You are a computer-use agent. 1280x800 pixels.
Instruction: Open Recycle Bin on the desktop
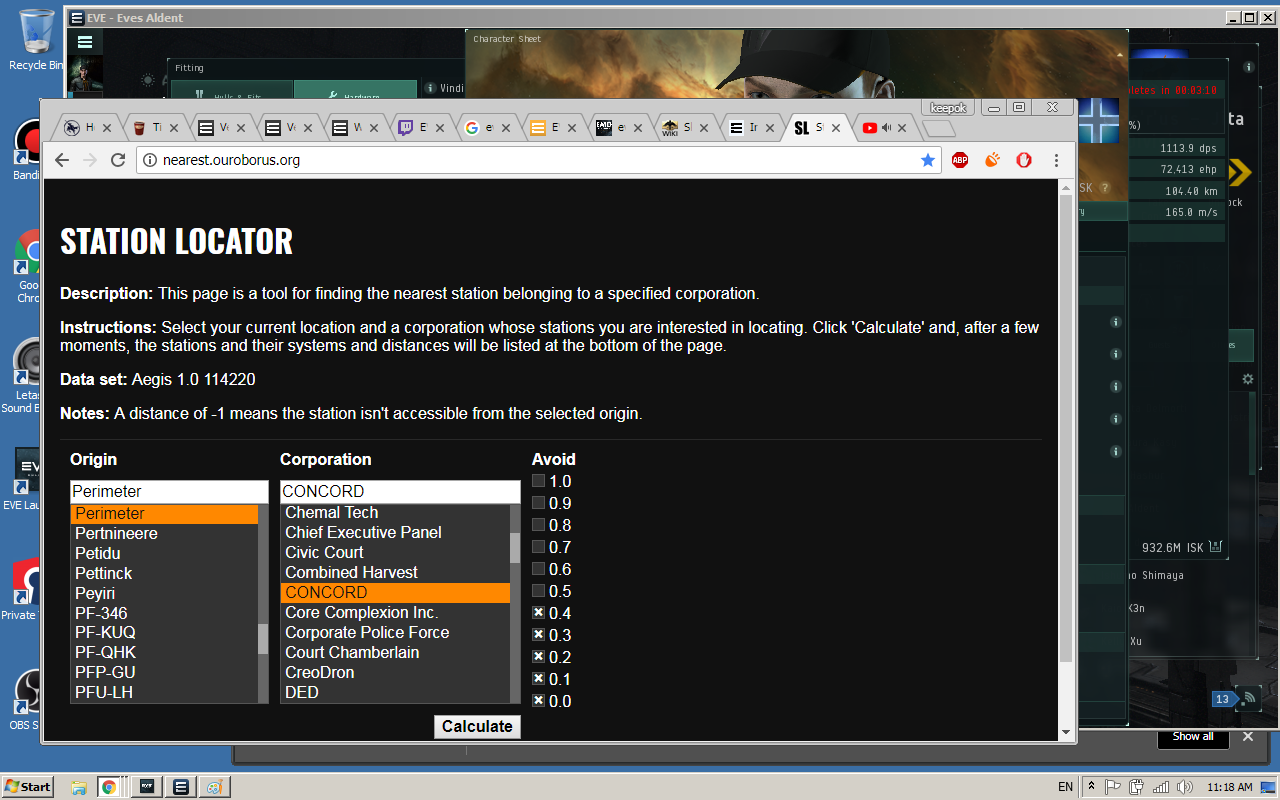36,40
